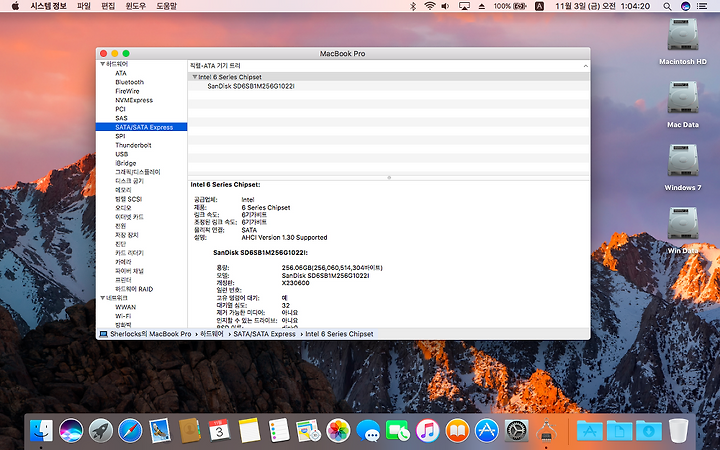Click 하드웨어 in bottom path bar
Viewport: 720px width, 450px height.
212,334
